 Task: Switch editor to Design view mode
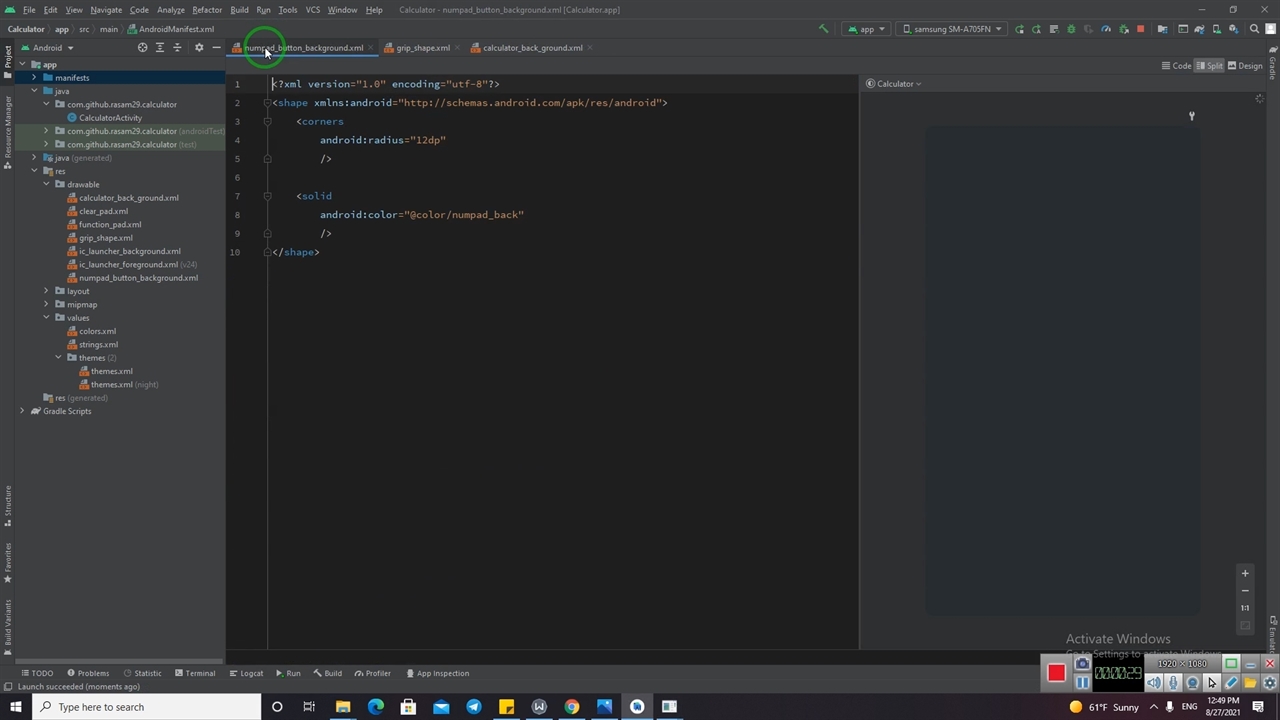coord(1245,66)
